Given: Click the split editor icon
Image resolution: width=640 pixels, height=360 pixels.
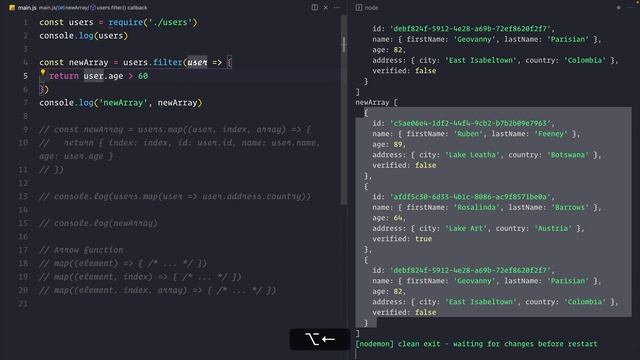Looking at the screenshot, I should (315, 7).
